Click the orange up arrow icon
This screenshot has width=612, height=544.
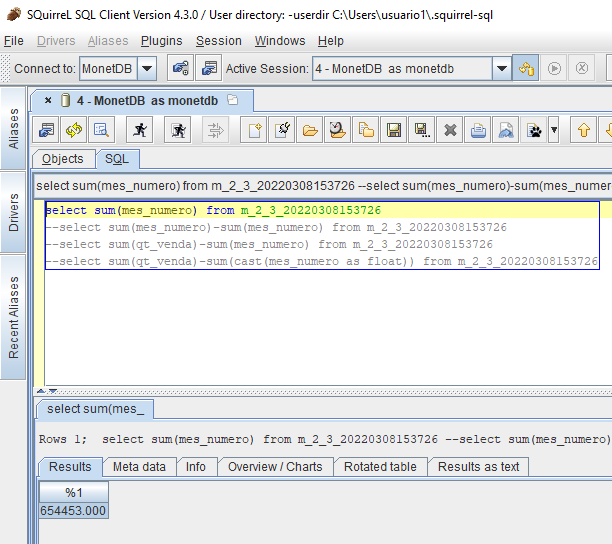584,130
